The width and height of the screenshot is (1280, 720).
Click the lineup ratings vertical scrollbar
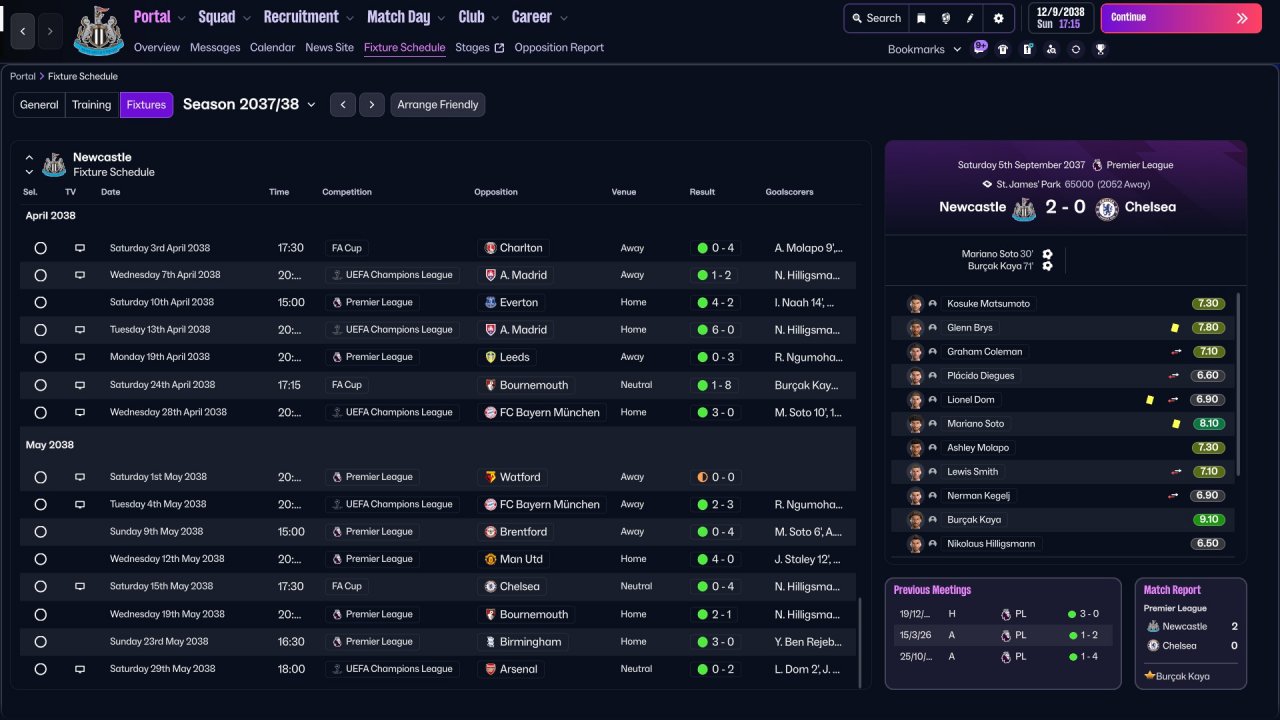(1238, 384)
